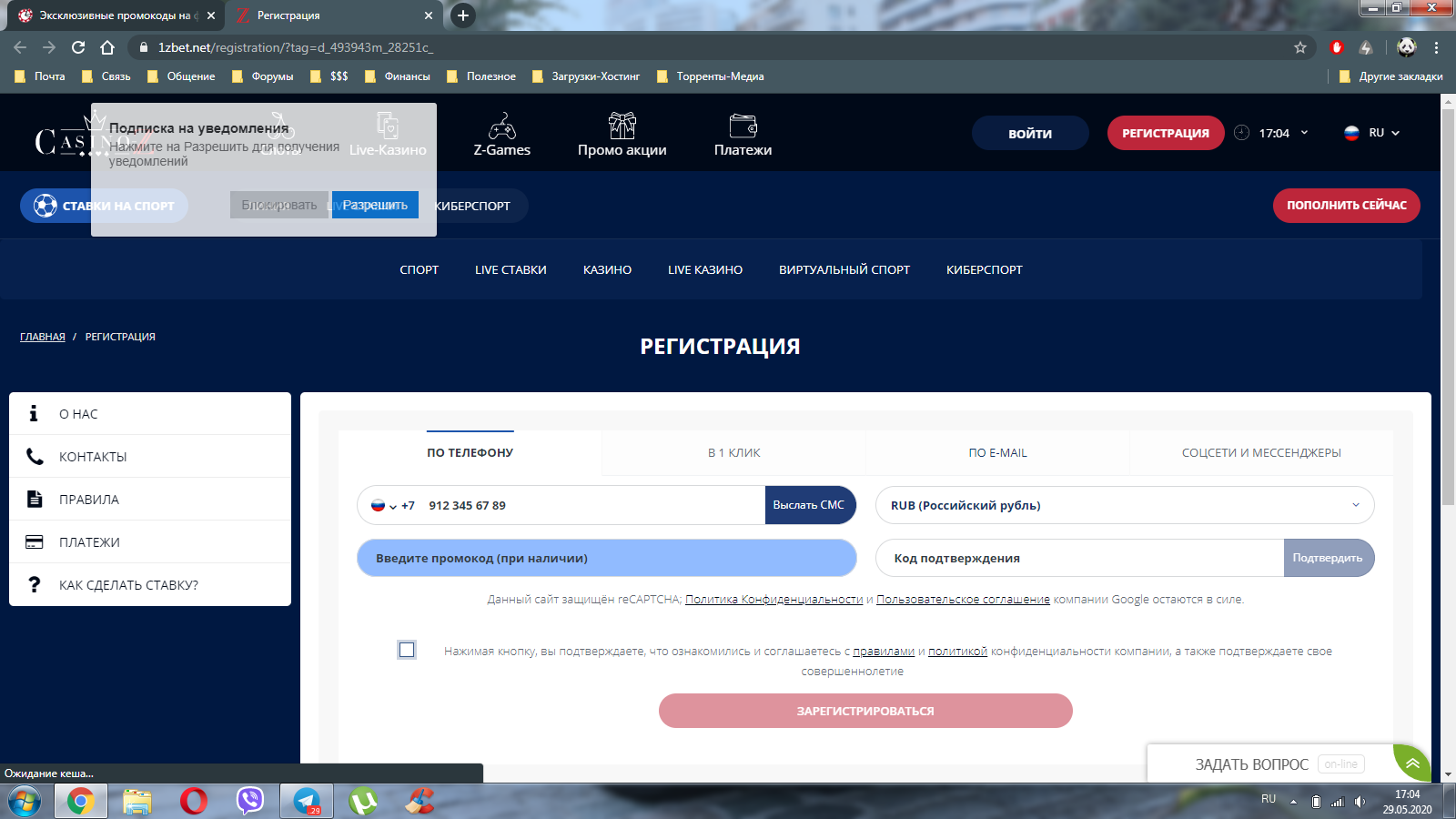The height and width of the screenshot is (819, 1456).
Task: Open КАК СДЕЛАТЬ СТАВКУ? in the sidebar
Action: pyautogui.click(x=150, y=585)
